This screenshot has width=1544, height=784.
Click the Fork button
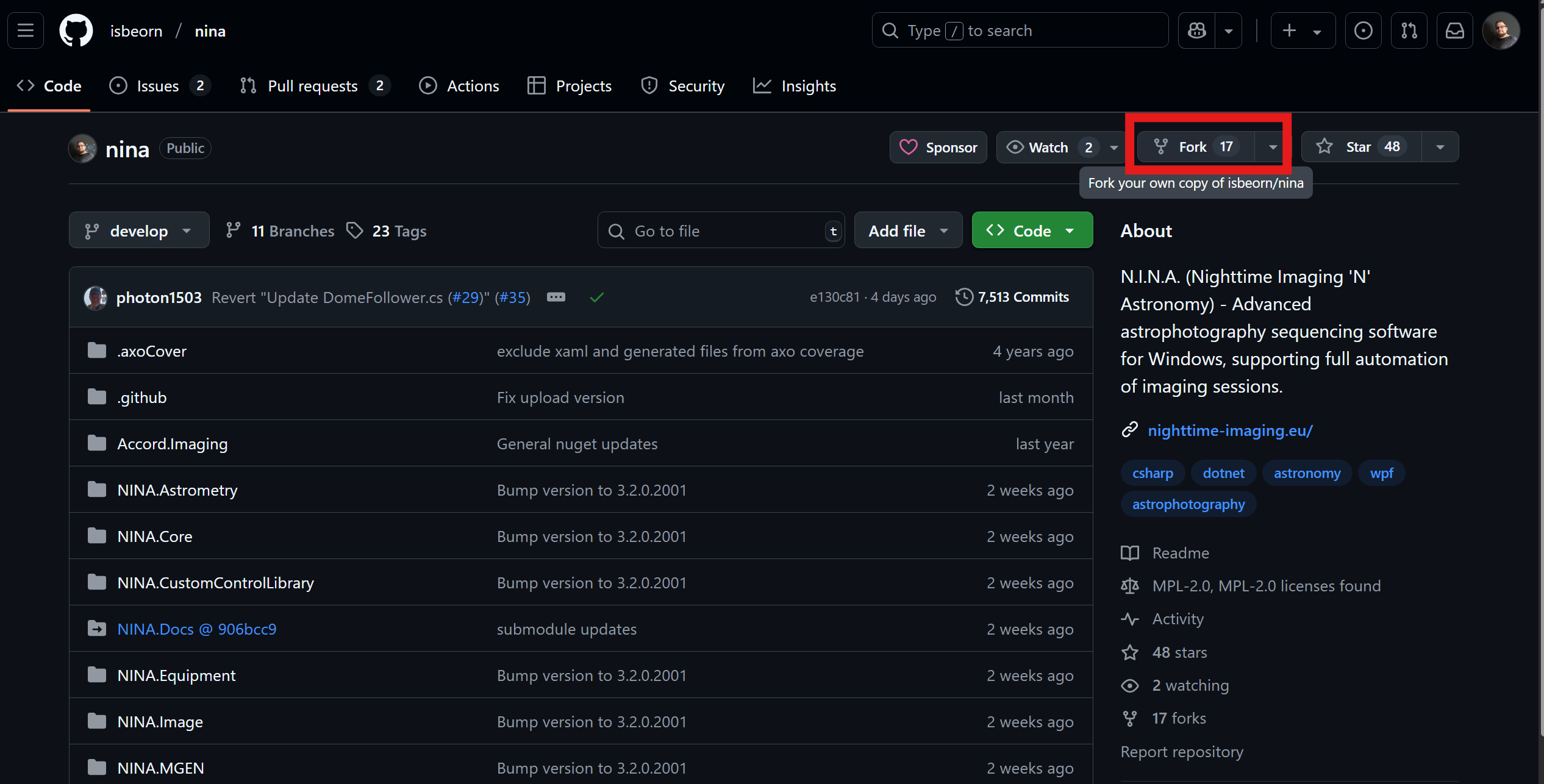[1196, 147]
